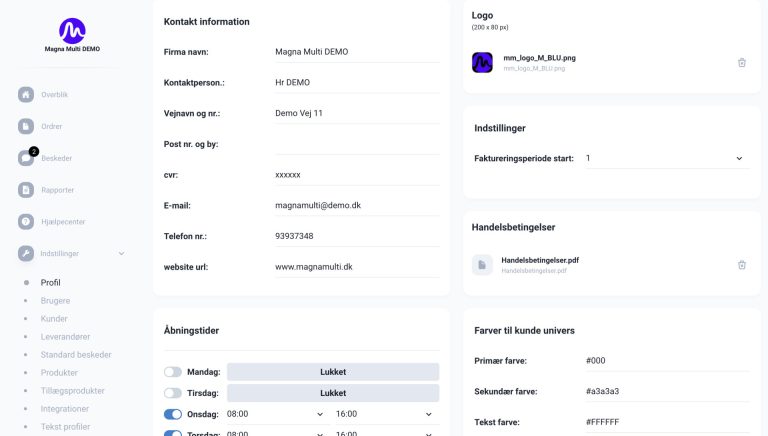Select Integrationer submenu item
Viewport: 768px width, 436px height.
(x=65, y=409)
